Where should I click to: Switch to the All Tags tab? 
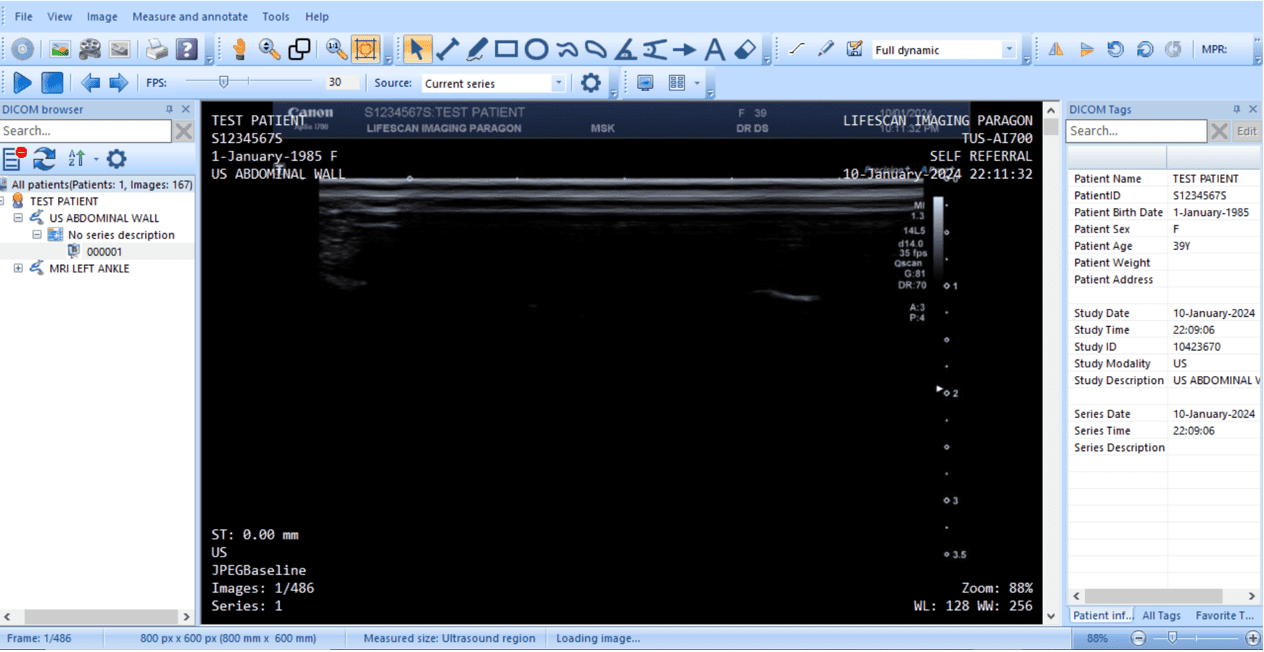coord(1161,616)
